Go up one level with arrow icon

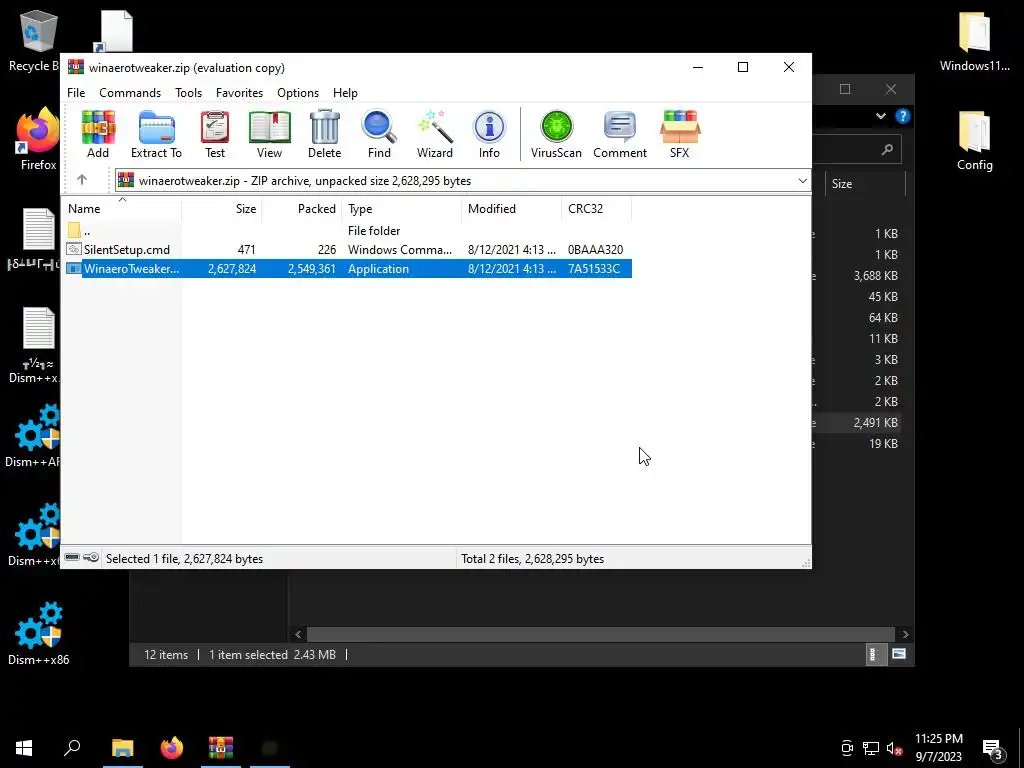(82, 180)
